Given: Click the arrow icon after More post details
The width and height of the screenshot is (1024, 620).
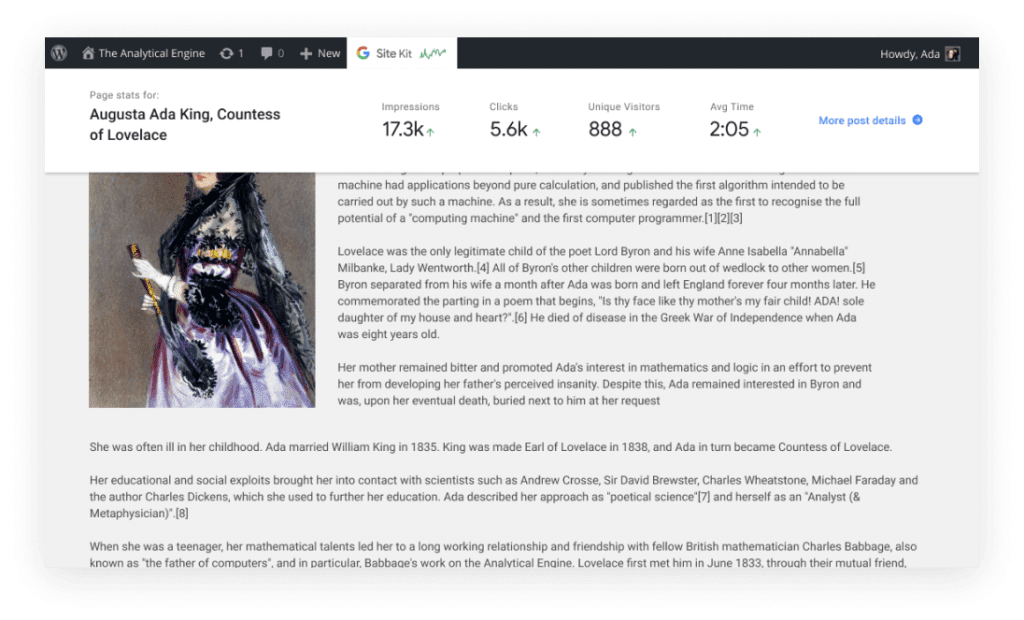Looking at the screenshot, I should tap(917, 121).
